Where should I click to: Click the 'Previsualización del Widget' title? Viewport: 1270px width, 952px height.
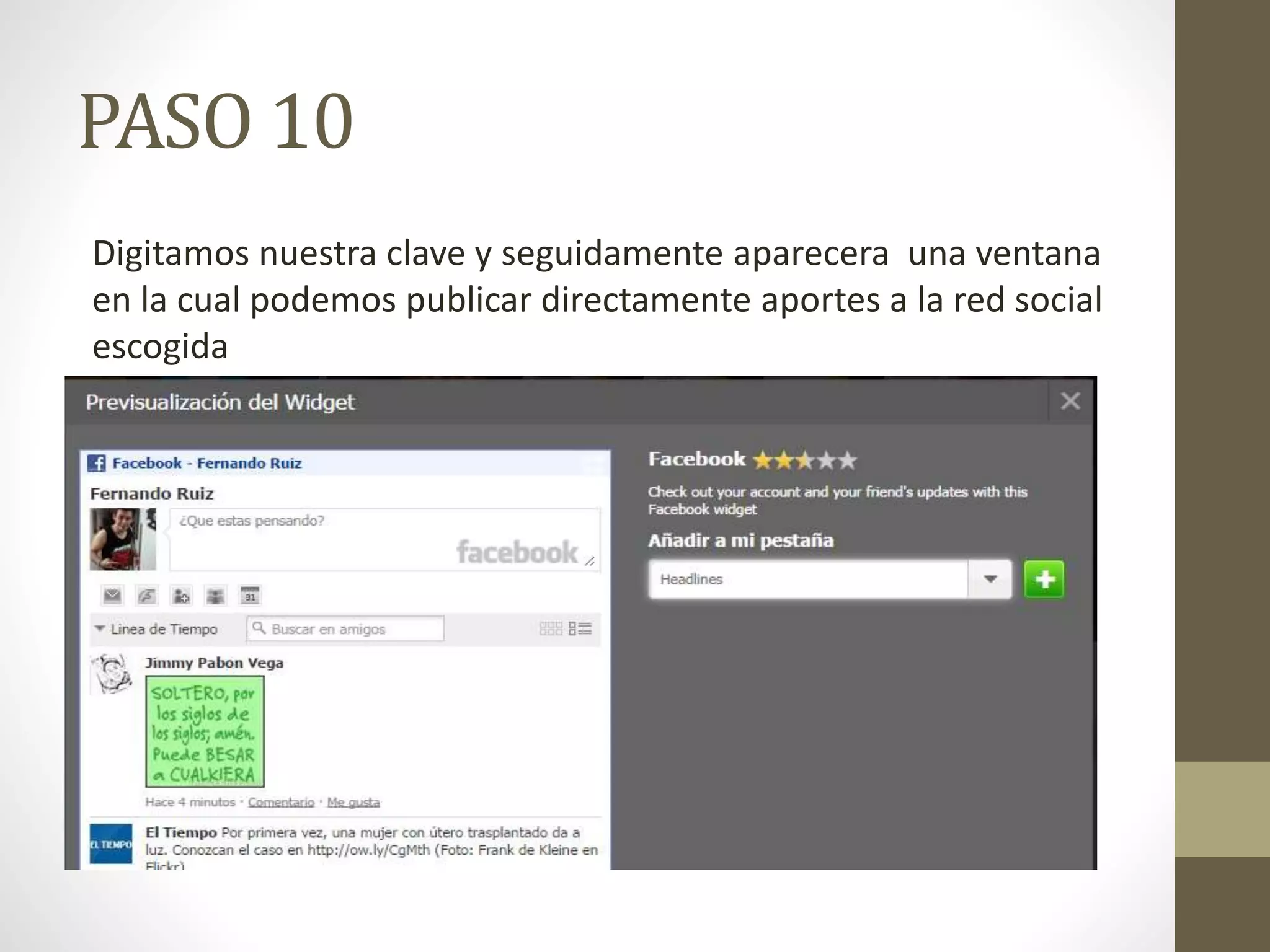click(220, 402)
